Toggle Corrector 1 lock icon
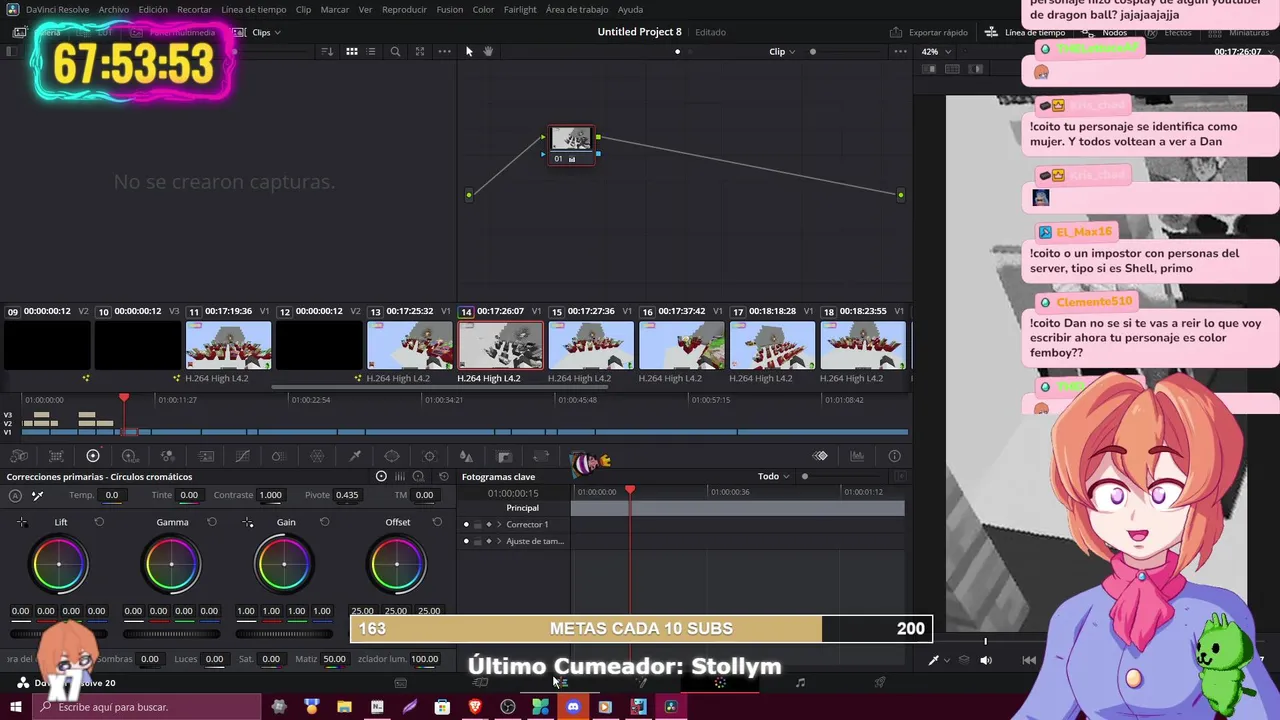The height and width of the screenshot is (720, 1280). tap(477, 524)
